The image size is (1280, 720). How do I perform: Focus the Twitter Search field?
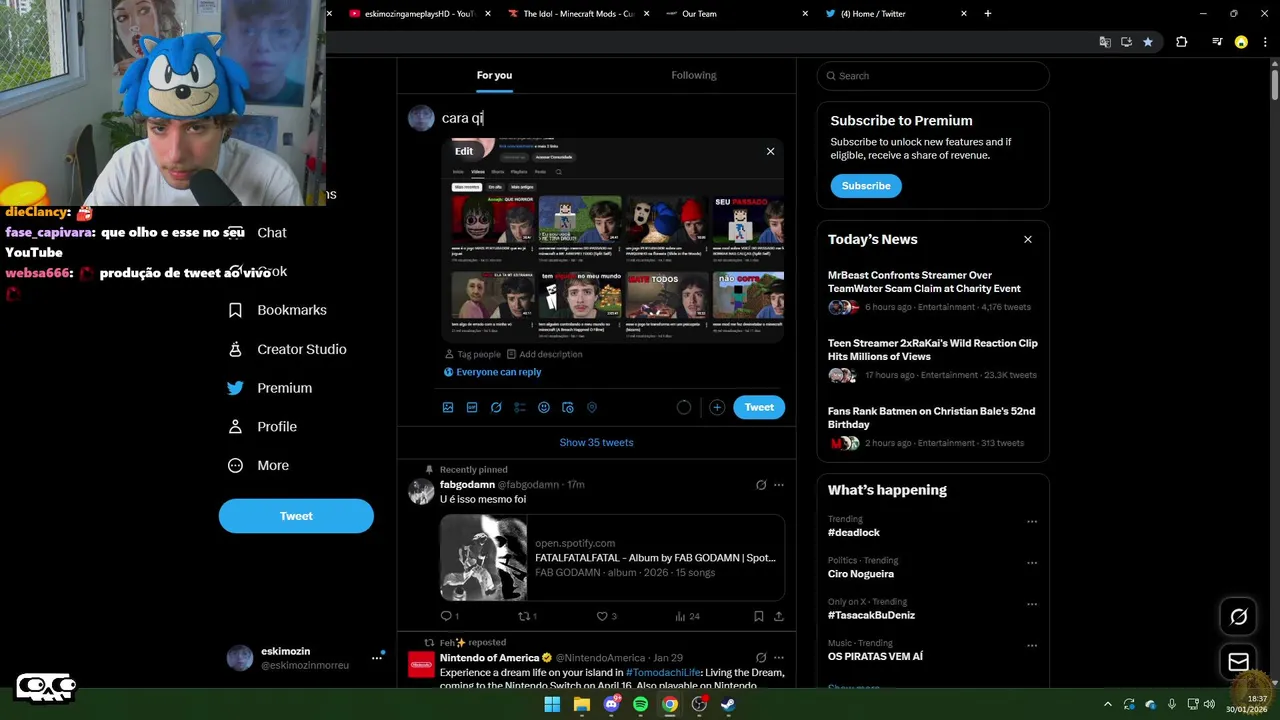pyautogui.click(x=933, y=76)
